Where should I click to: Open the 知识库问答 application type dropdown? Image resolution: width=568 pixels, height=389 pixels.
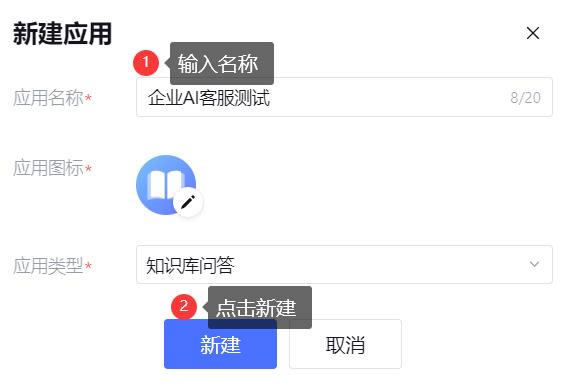coord(344,264)
